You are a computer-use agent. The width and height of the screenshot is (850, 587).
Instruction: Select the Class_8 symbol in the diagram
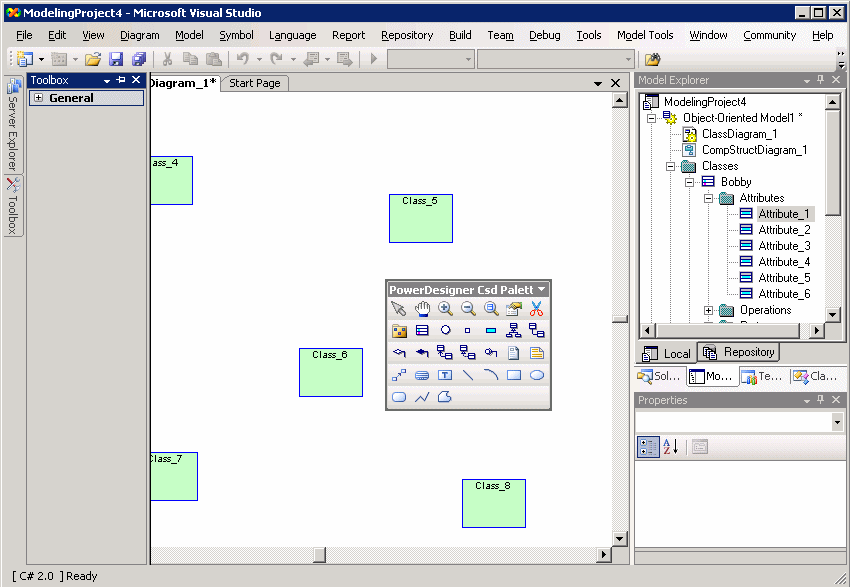click(x=494, y=504)
